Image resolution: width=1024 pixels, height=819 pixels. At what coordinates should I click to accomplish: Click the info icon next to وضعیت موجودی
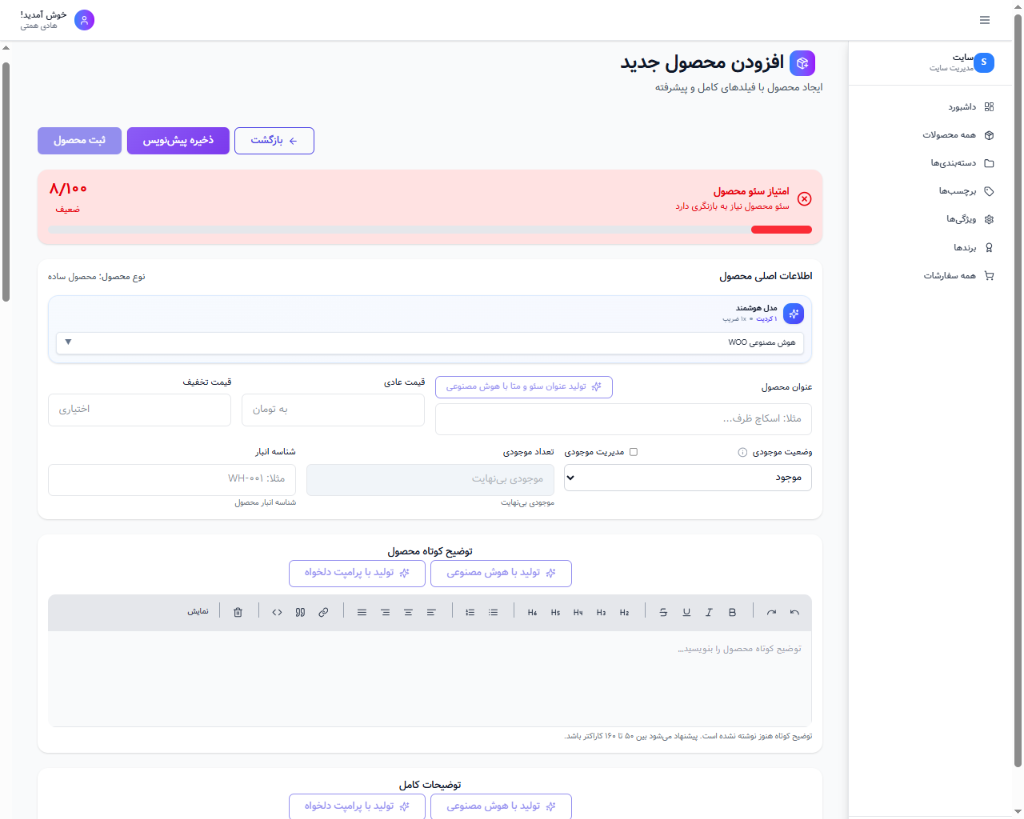pyautogui.click(x=742, y=452)
